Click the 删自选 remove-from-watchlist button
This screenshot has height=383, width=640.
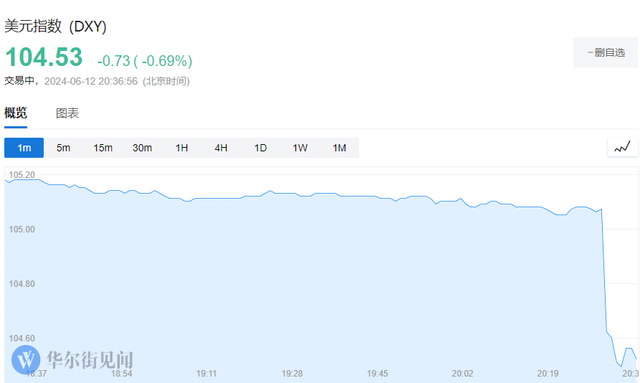coord(605,52)
